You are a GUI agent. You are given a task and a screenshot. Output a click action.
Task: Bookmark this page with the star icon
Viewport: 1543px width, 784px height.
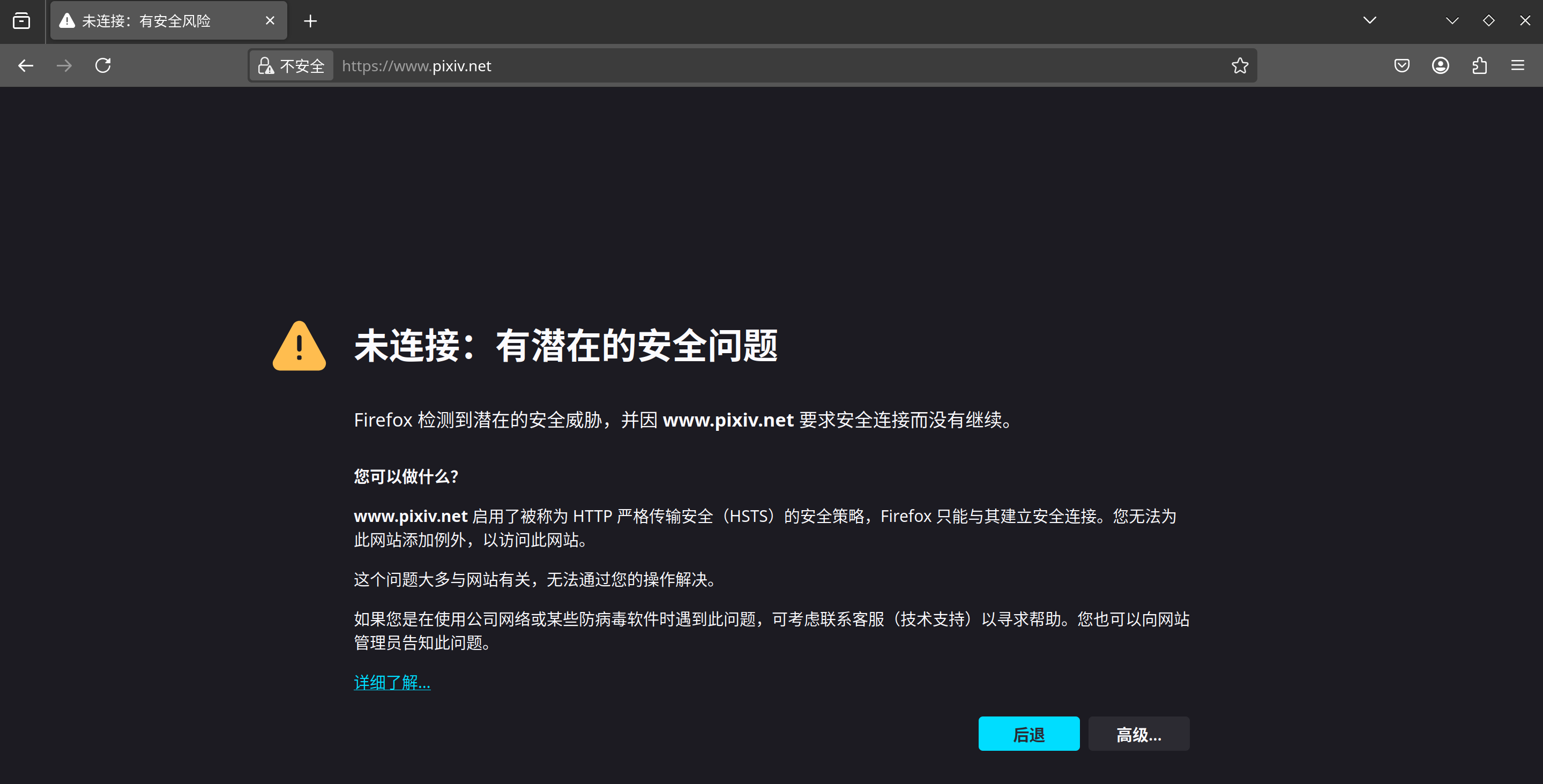1239,65
